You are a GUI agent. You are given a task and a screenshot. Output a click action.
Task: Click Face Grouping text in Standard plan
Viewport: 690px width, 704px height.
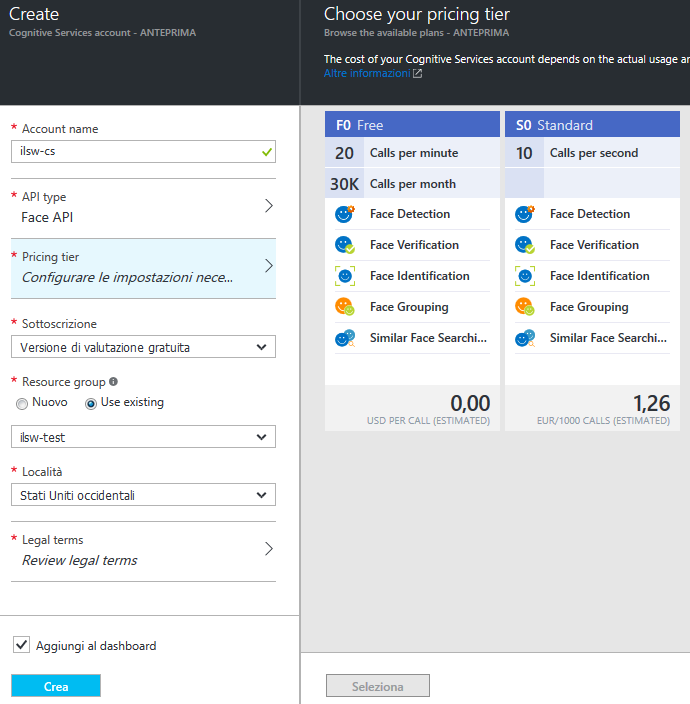(589, 307)
